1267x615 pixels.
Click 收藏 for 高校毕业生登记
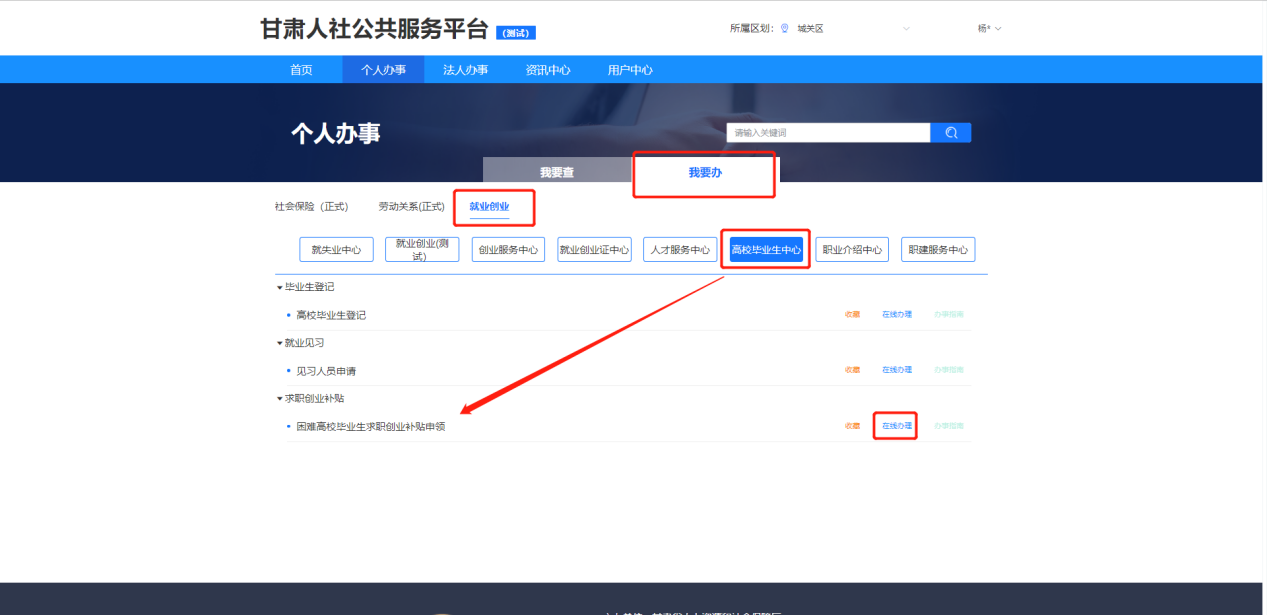(852, 315)
